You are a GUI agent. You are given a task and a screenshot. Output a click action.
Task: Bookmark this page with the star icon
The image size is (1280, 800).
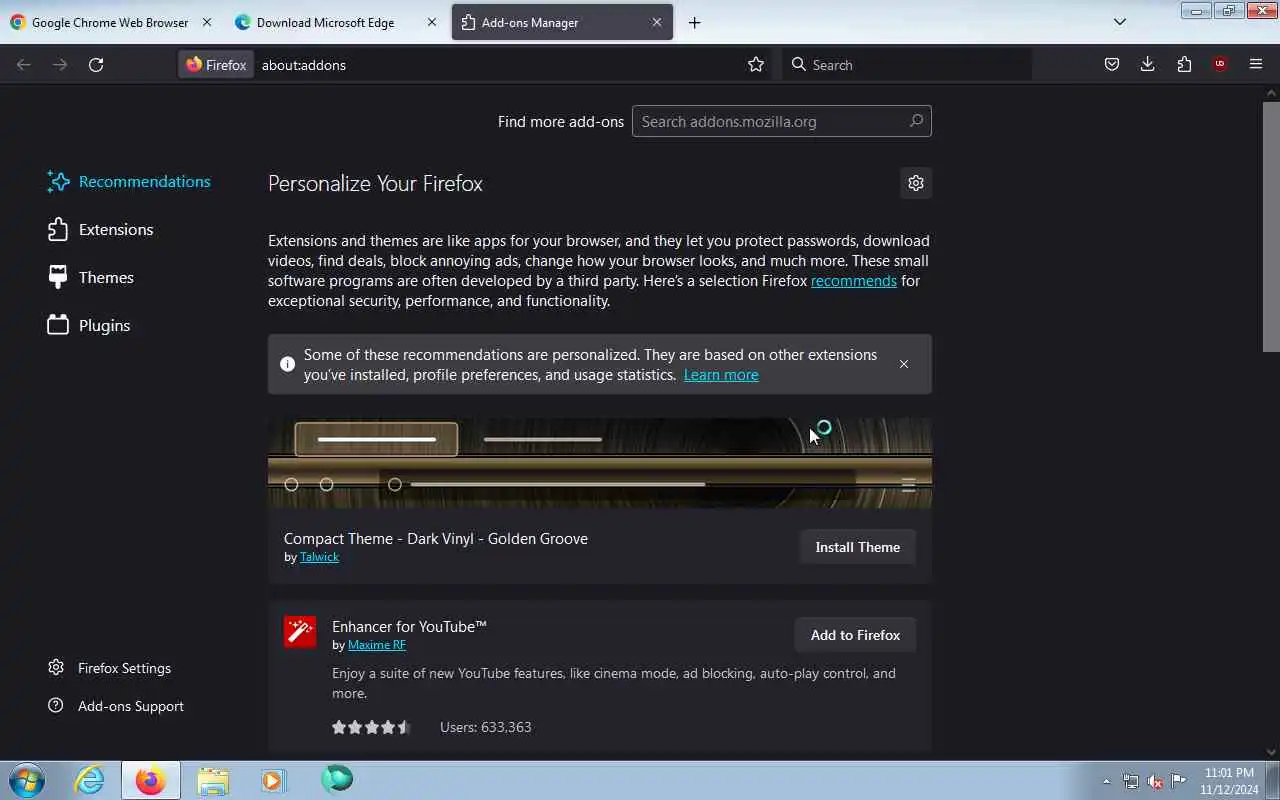point(756,64)
